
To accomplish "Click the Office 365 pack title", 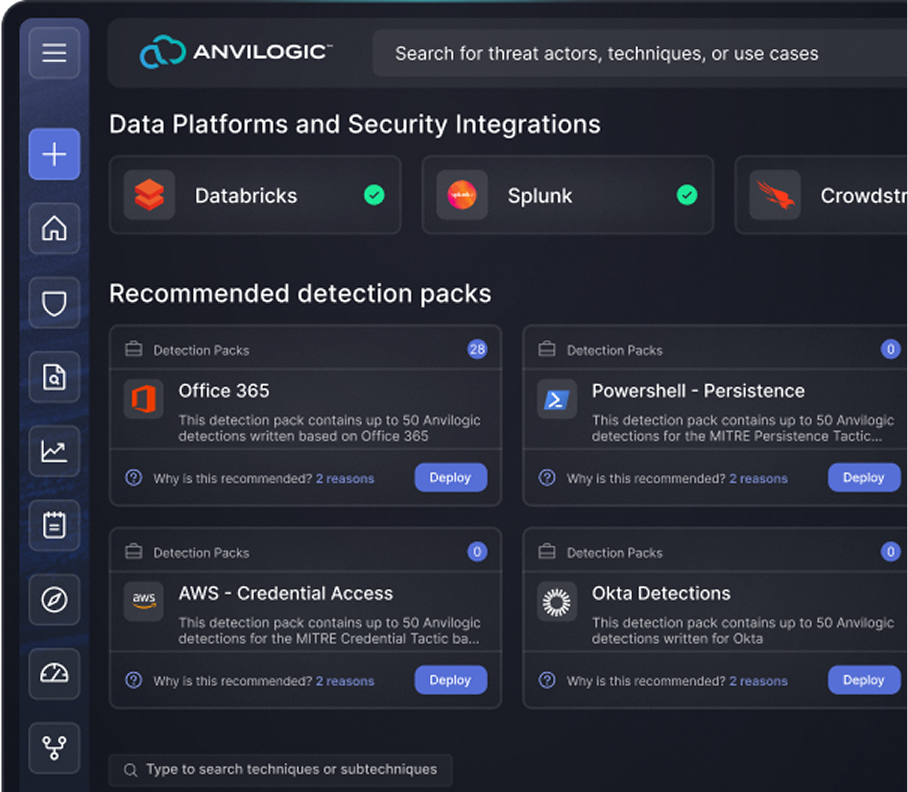I will 224,391.
